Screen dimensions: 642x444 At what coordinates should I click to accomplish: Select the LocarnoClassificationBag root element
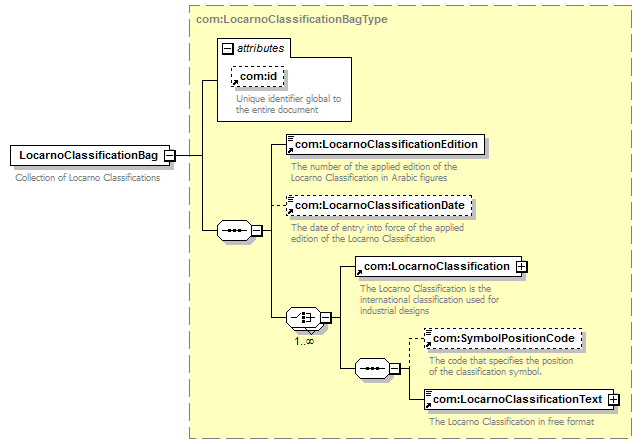(x=87, y=156)
